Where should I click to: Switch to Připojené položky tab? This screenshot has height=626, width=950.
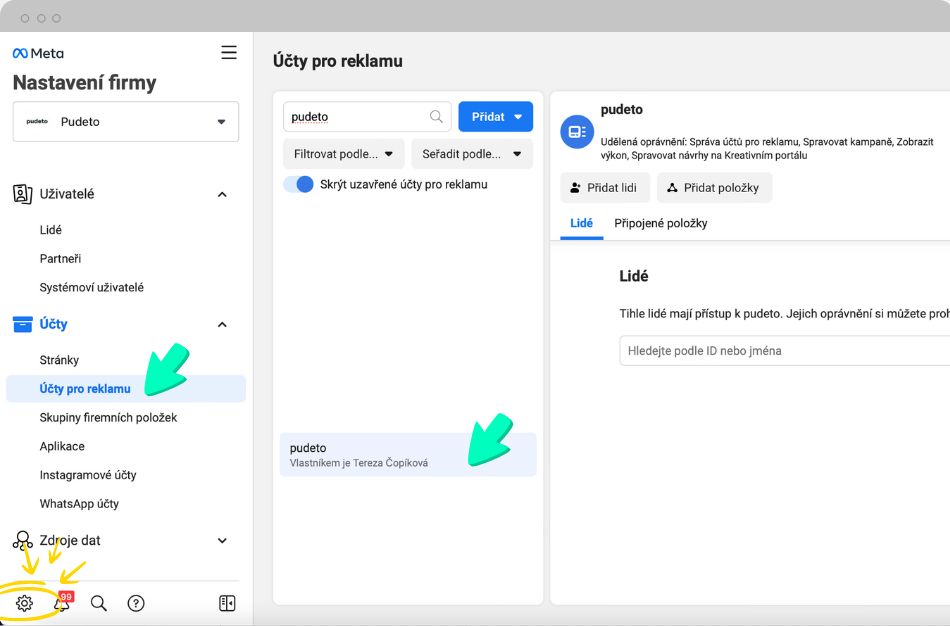coord(661,223)
